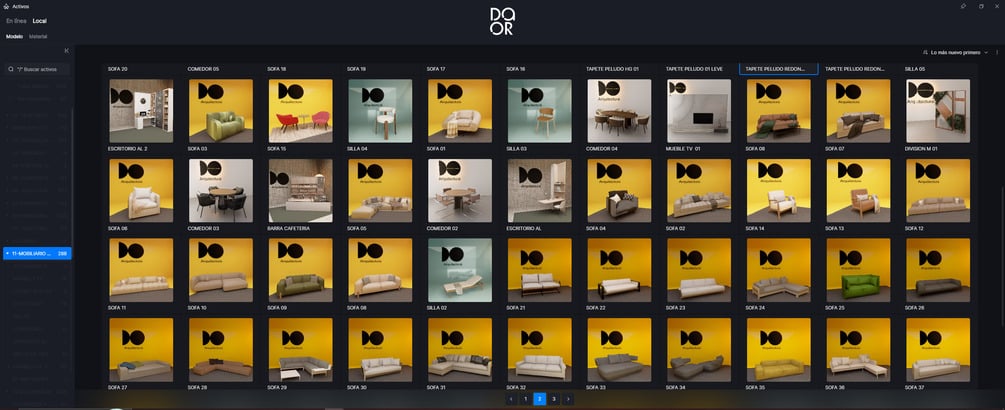Click the DA OR logo at the top
This screenshot has height=410, width=1005.
pyautogui.click(x=502, y=21)
